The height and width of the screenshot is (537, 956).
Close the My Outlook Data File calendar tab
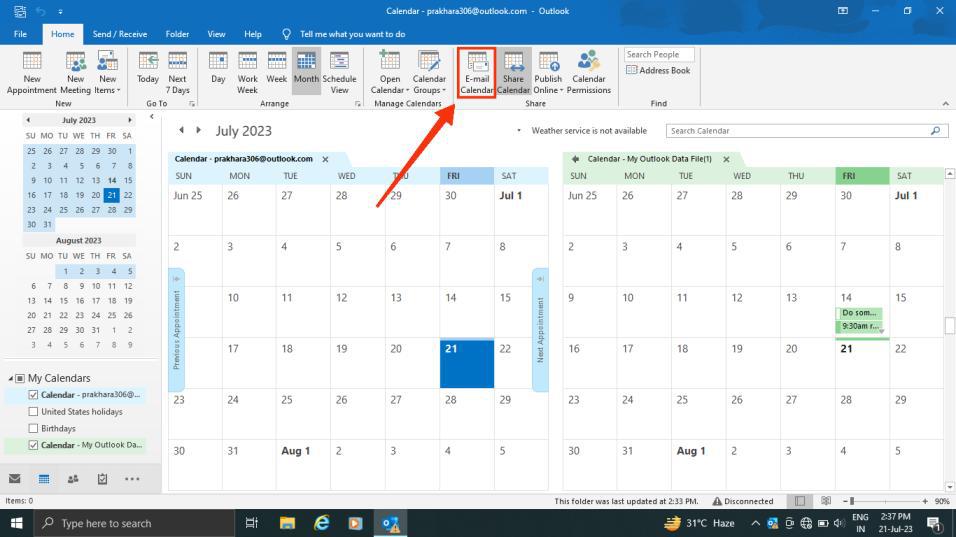coord(726,159)
